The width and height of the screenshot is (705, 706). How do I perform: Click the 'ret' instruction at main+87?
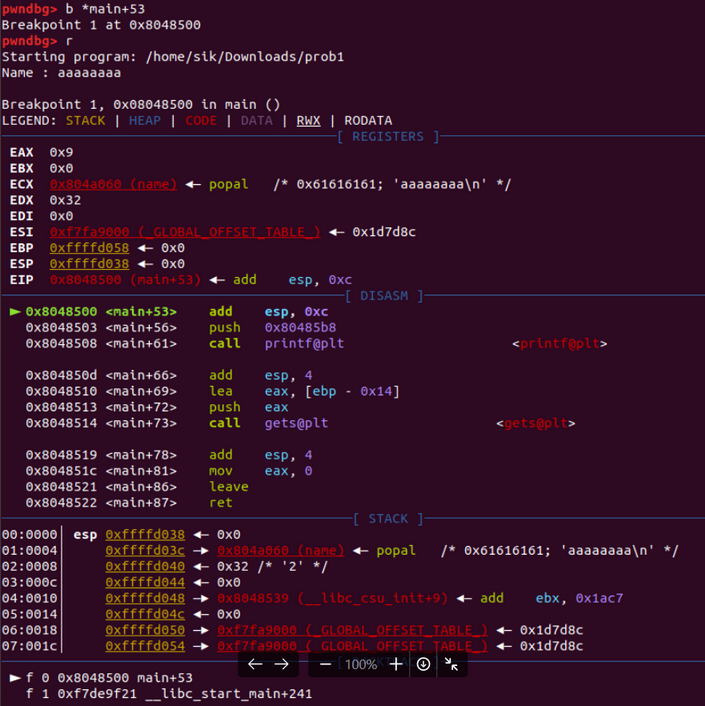point(221,502)
